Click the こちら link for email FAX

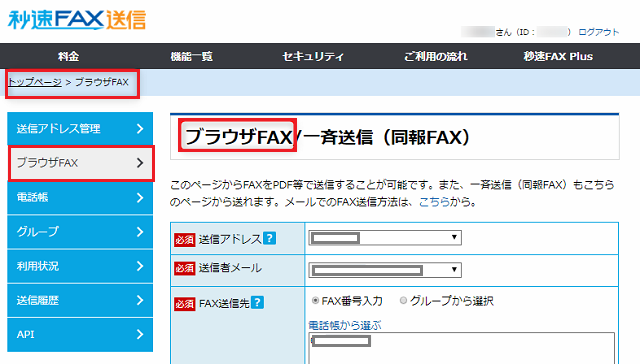pyautogui.click(x=434, y=202)
